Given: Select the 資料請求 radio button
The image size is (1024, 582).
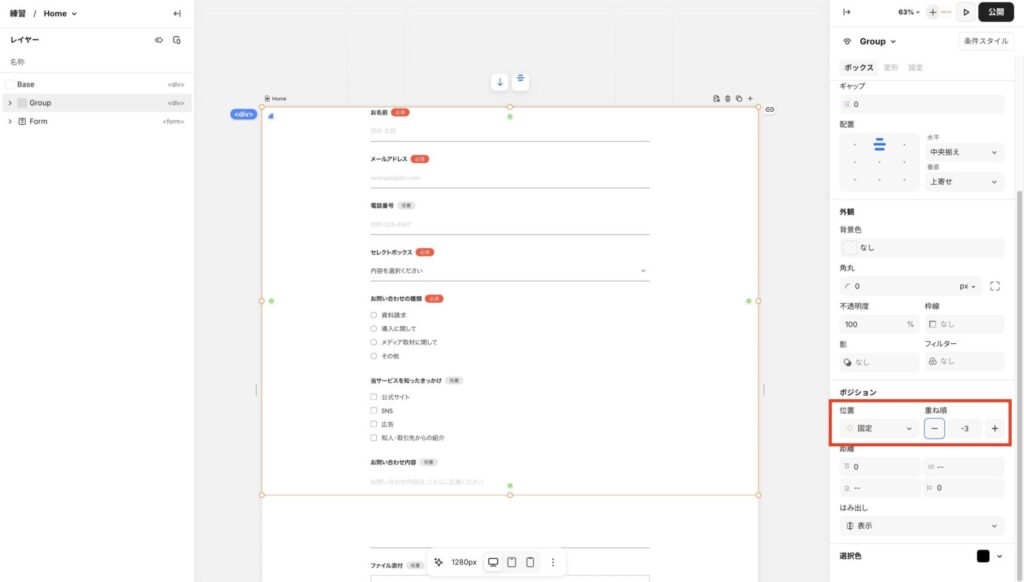Looking at the screenshot, I should pos(374,315).
